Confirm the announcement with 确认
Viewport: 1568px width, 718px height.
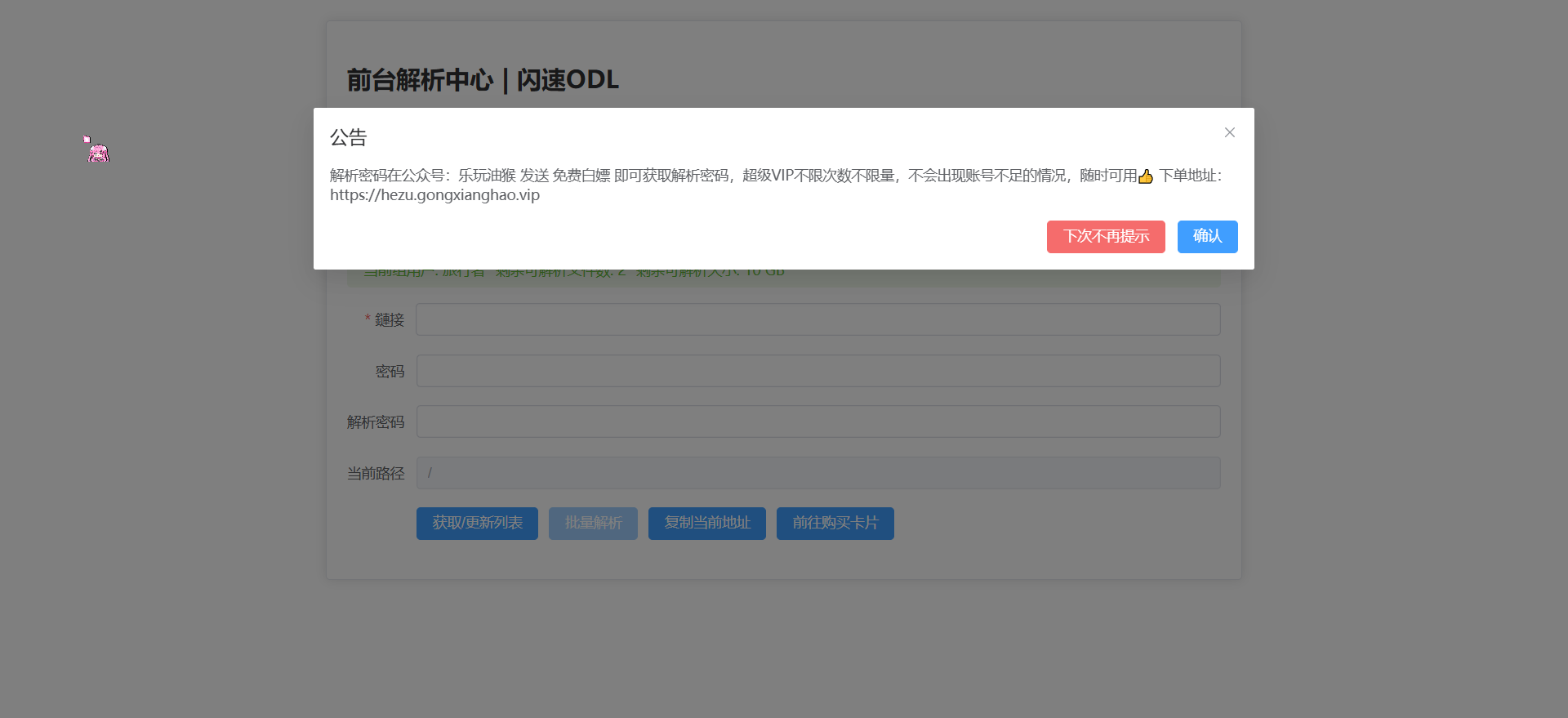(x=1207, y=237)
